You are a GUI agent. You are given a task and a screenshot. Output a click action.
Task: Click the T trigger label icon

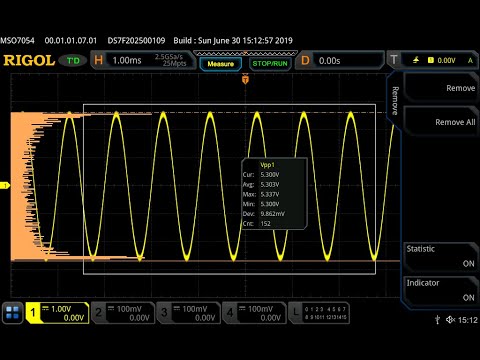pyautogui.click(x=394, y=60)
